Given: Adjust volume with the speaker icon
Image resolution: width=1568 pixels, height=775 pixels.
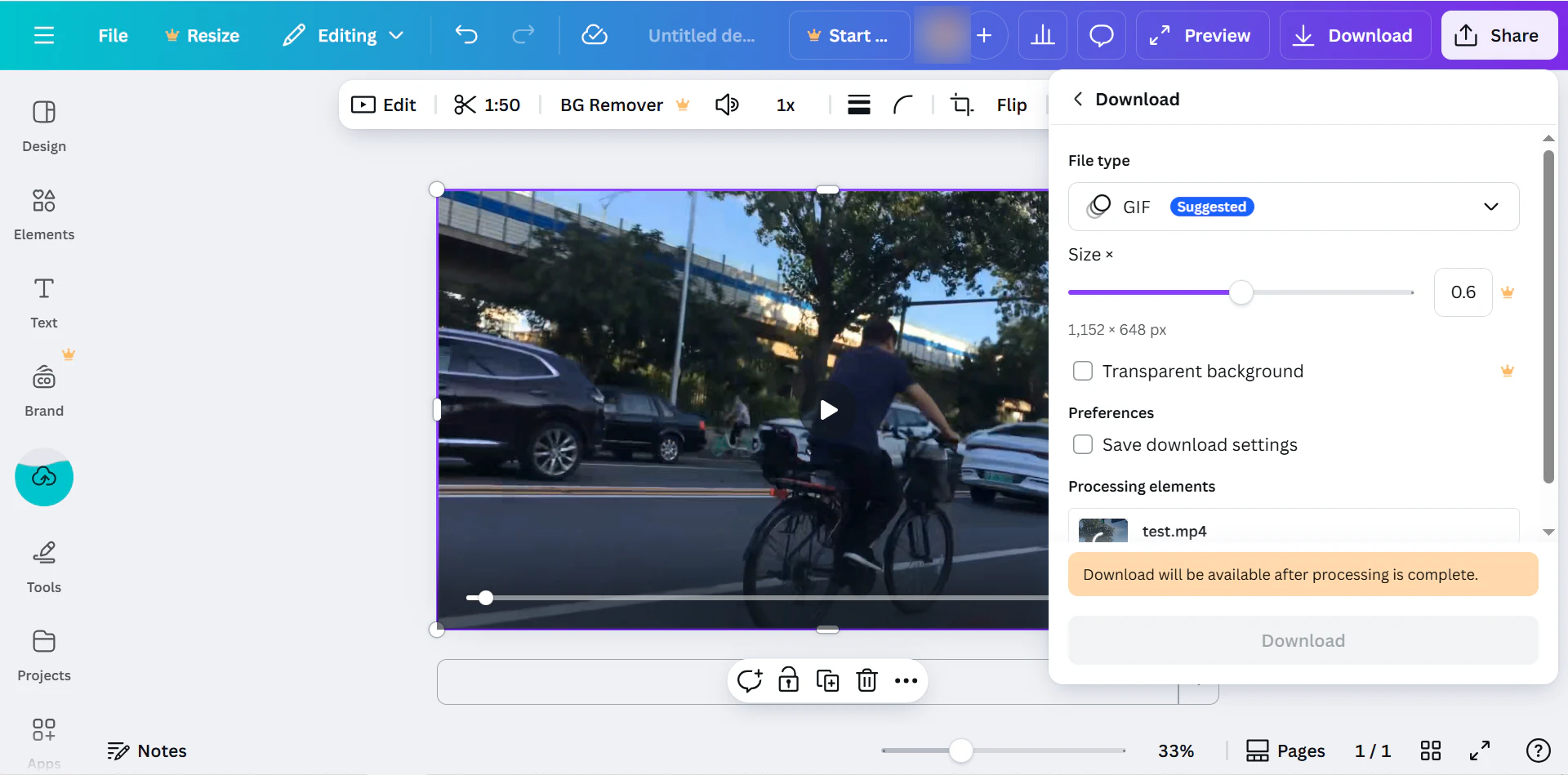Looking at the screenshot, I should [x=728, y=105].
